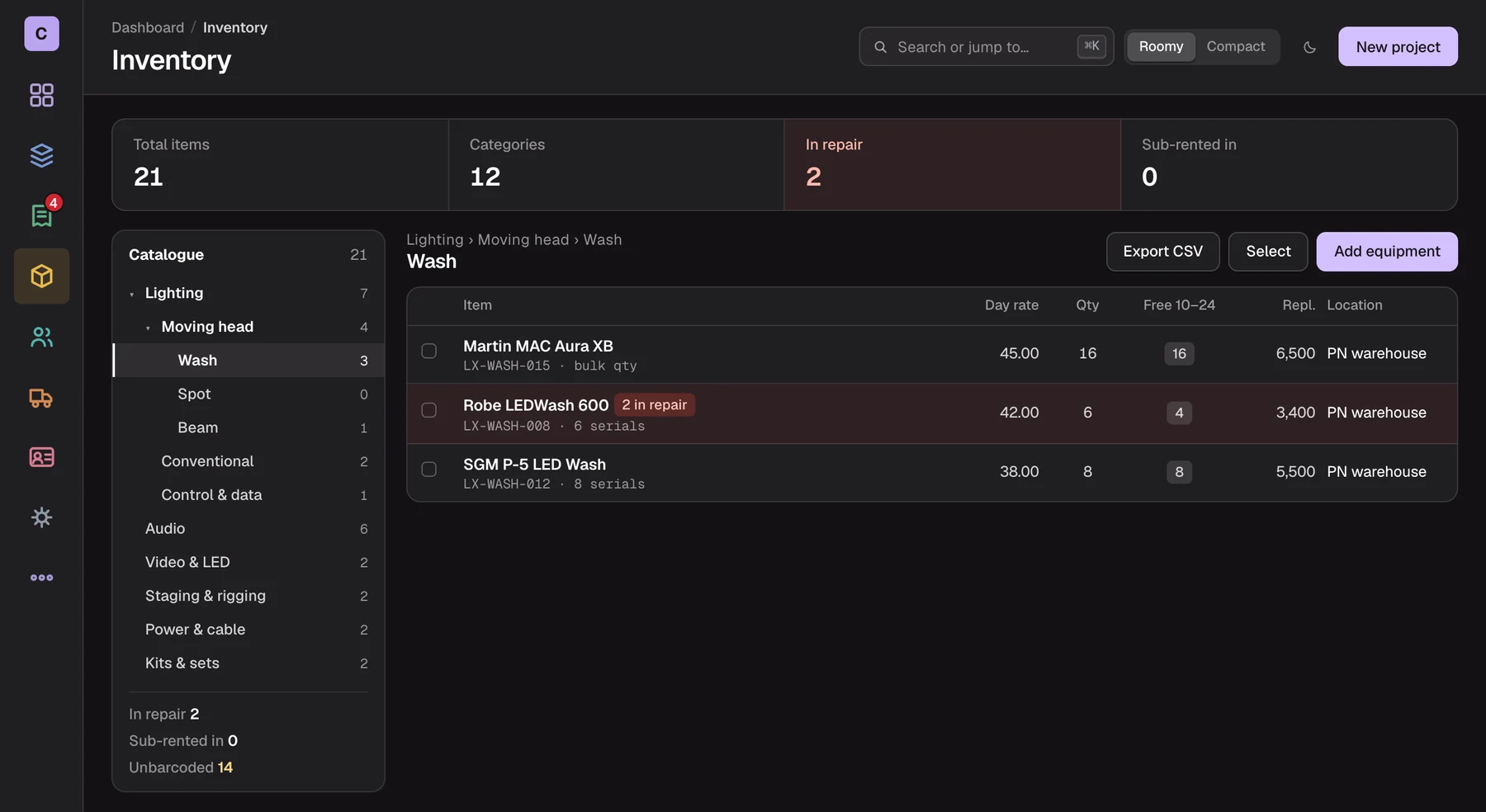Click the New project button
The image size is (1486, 812).
pyautogui.click(x=1398, y=47)
